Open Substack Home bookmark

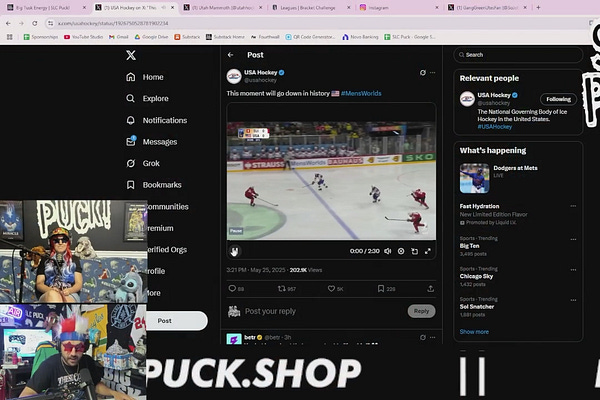pos(225,37)
